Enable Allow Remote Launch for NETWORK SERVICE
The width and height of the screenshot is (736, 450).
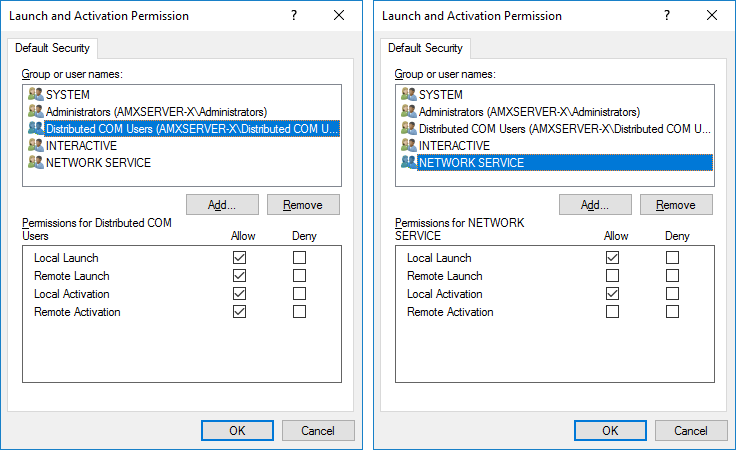(x=612, y=276)
